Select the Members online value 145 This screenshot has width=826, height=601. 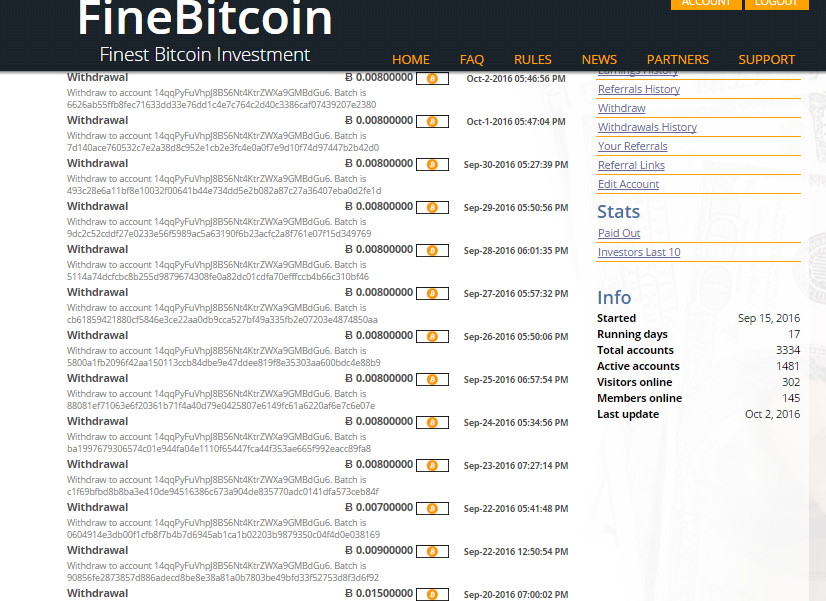pos(791,398)
